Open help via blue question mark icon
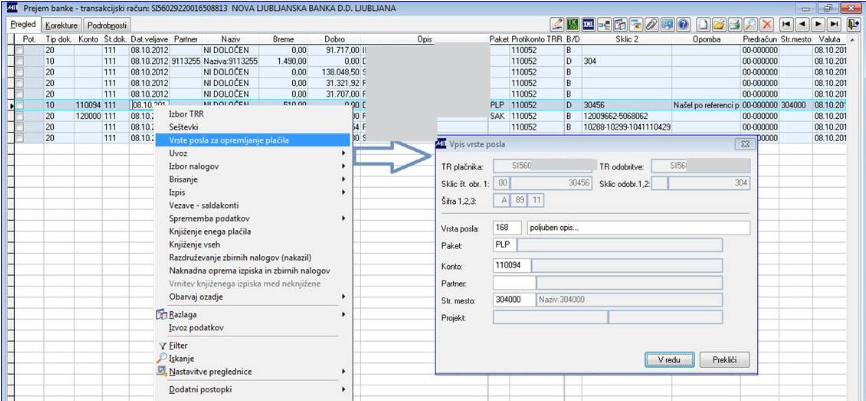The height and width of the screenshot is (401, 866). (683, 24)
